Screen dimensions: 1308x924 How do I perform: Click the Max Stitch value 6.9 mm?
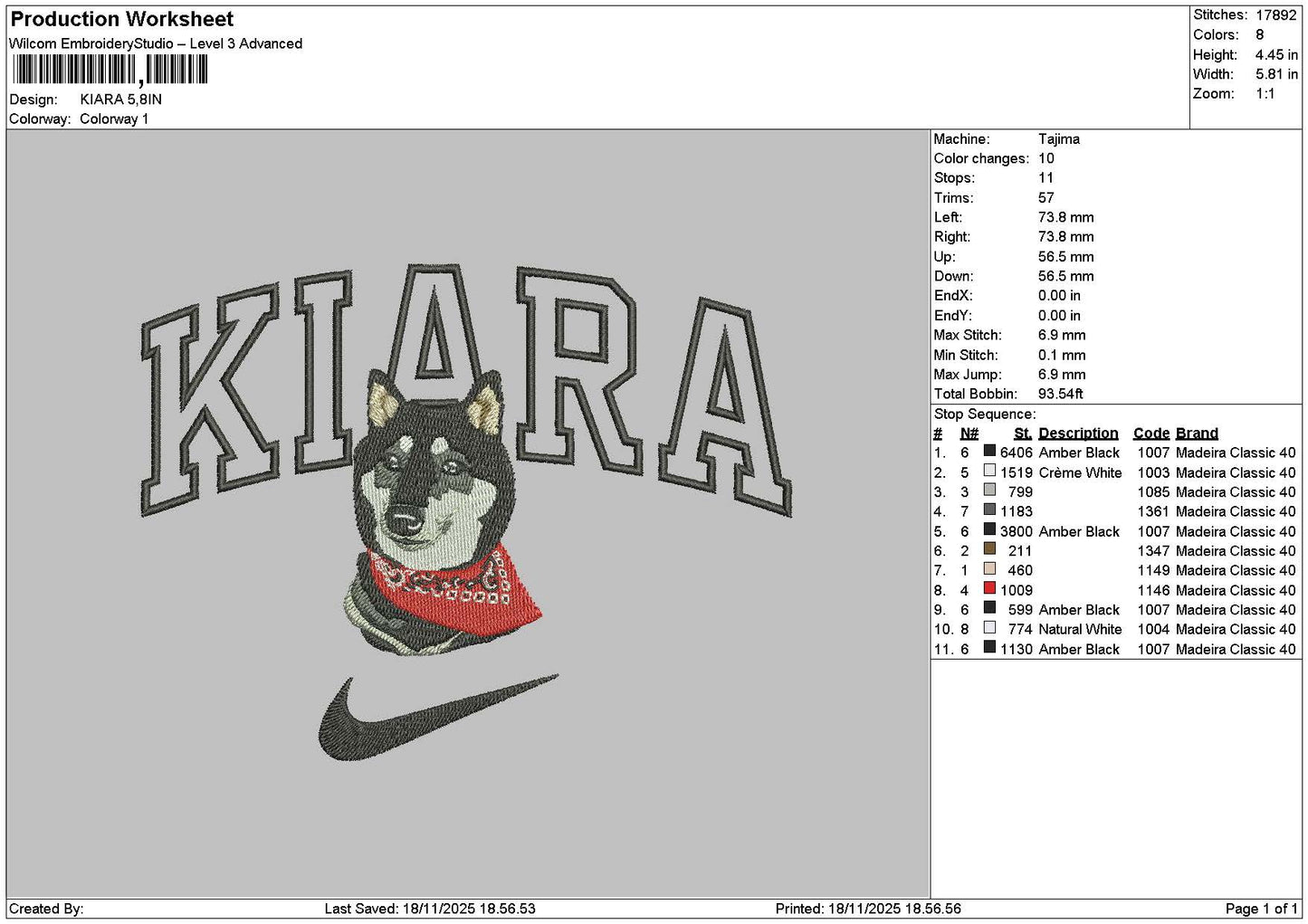coord(1062,335)
